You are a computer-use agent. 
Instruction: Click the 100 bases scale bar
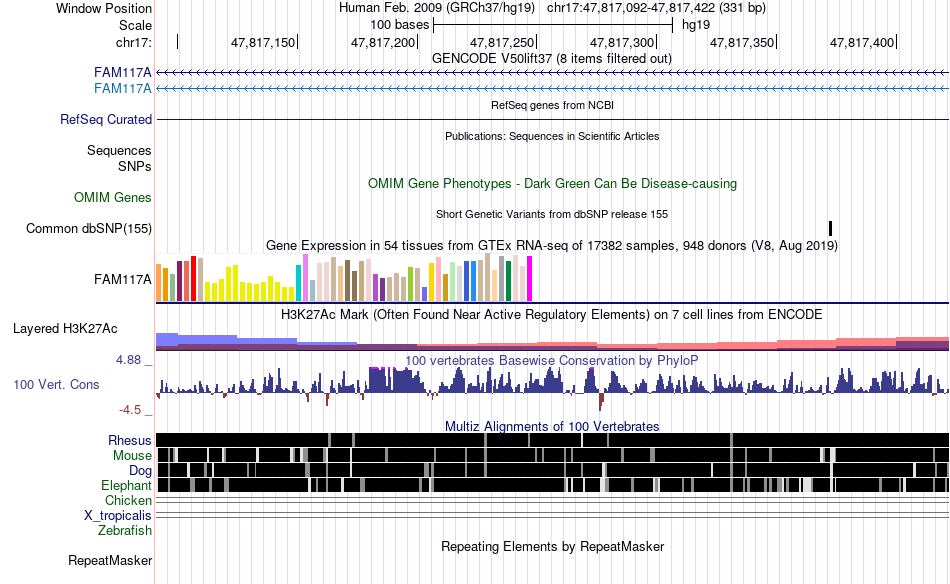[553, 25]
